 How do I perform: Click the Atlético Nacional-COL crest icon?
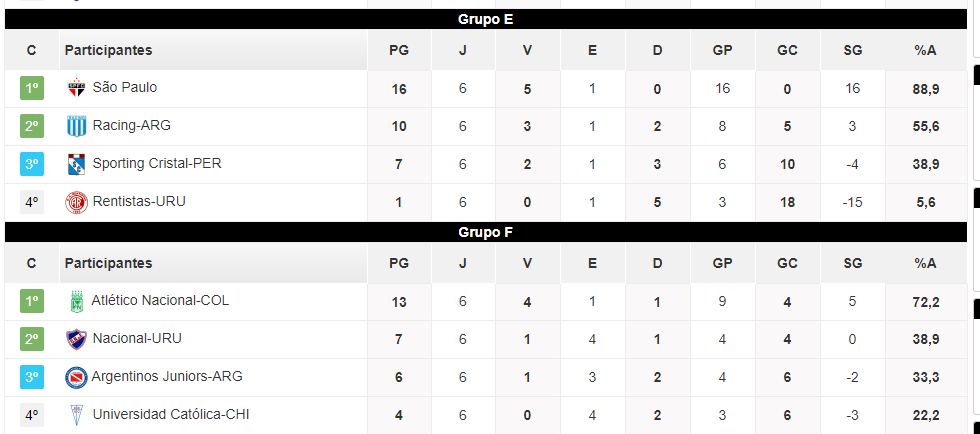(x=76, y=301)
